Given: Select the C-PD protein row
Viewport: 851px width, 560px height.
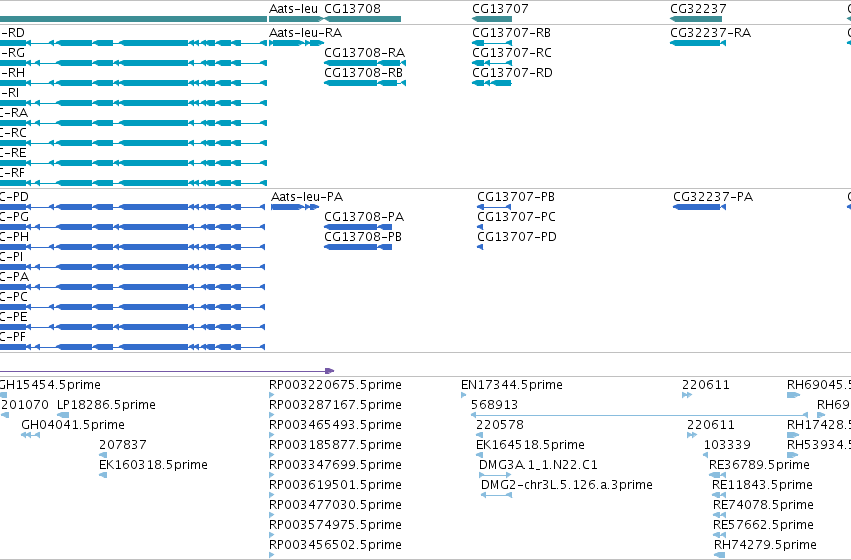Looking at the screenshot, I should pyautogui.click(x=132, y=207).
